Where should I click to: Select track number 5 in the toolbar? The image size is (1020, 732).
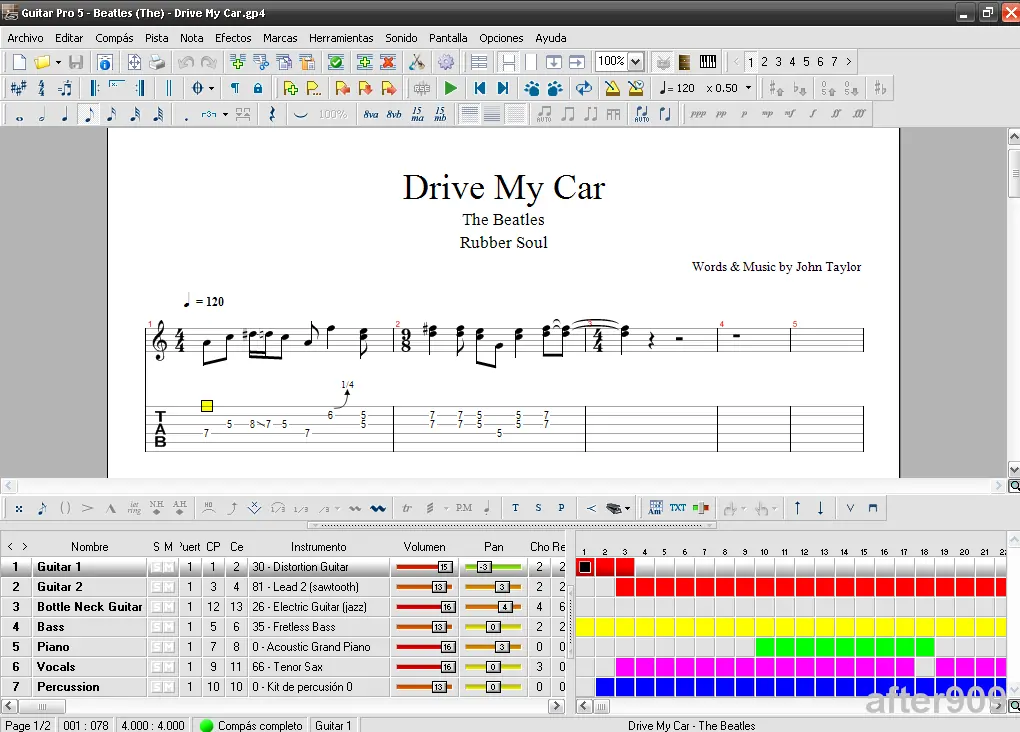click(x=806, y=62)
